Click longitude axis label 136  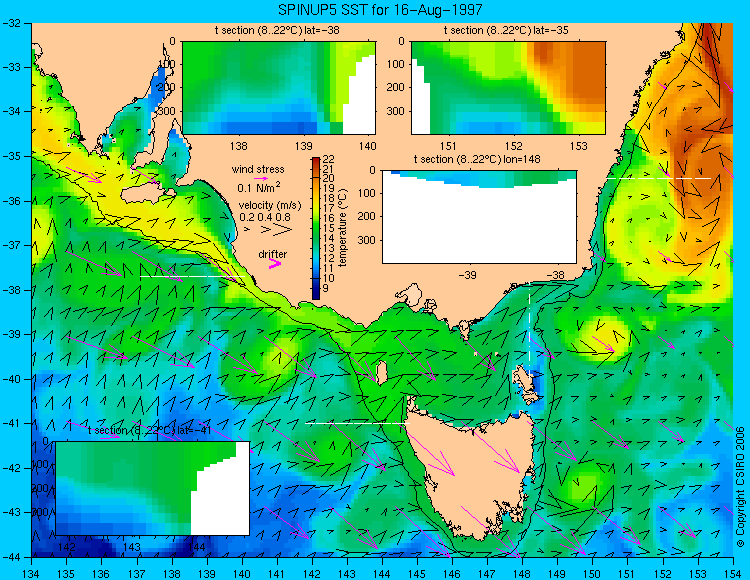pyautogui.click(x=101, y=573)
